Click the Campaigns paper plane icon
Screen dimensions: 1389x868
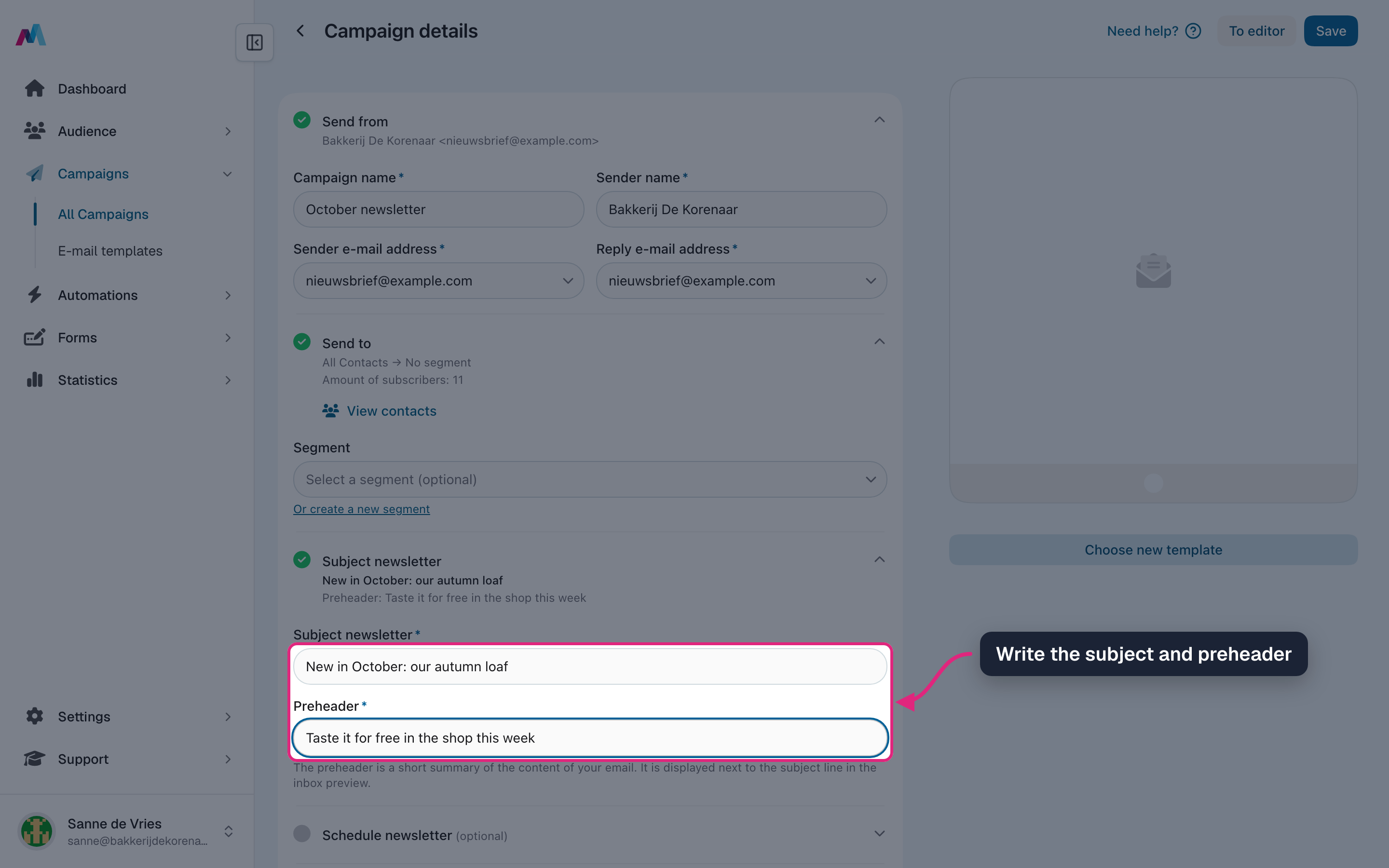[x=34, y=174]
